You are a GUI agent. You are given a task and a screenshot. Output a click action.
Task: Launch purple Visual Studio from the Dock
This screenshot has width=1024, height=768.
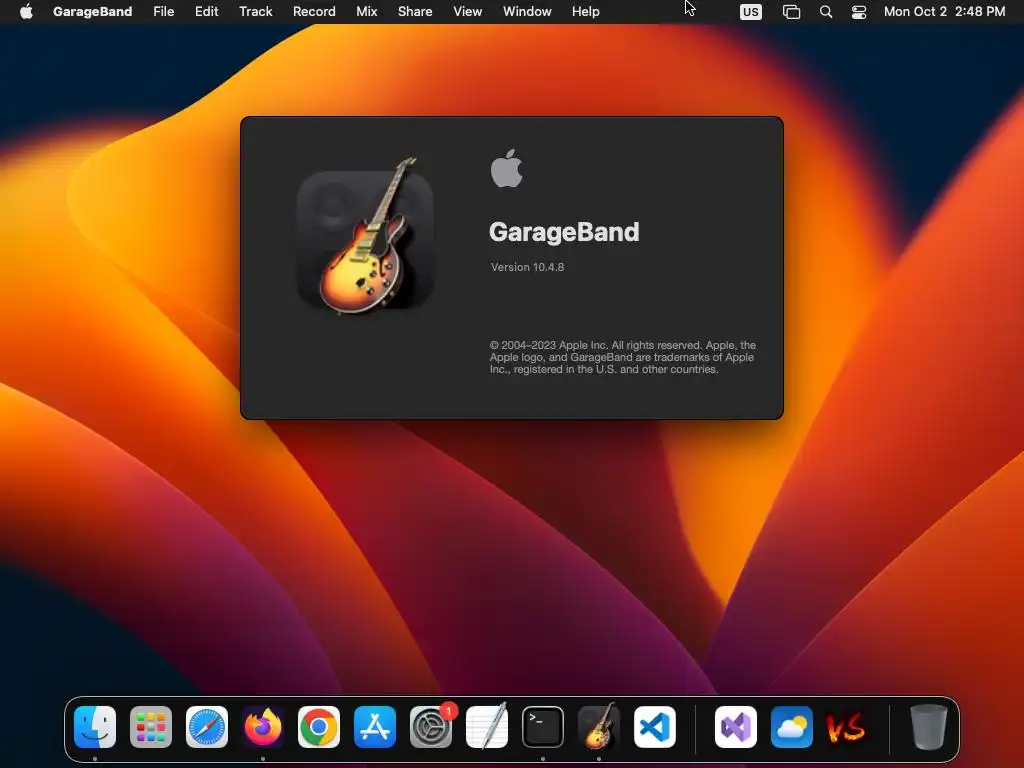point(735,726)
